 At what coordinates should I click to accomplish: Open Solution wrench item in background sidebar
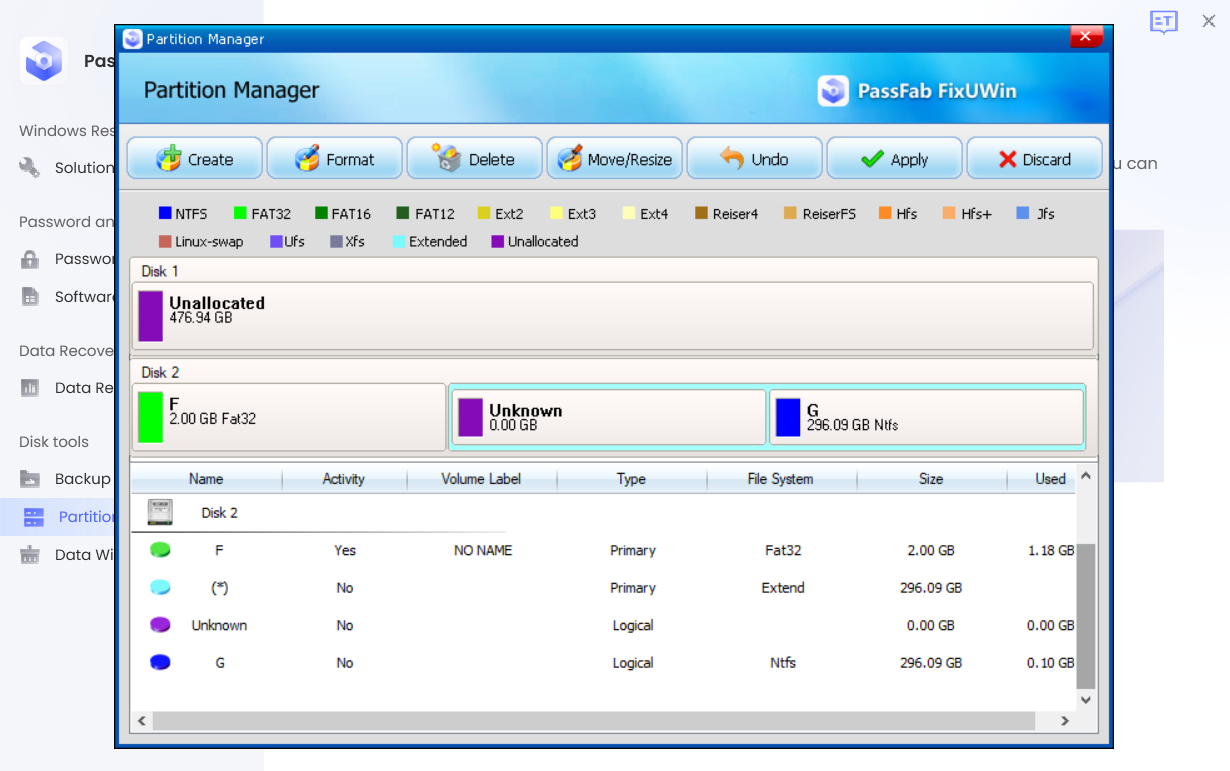[x=66, y=168]
